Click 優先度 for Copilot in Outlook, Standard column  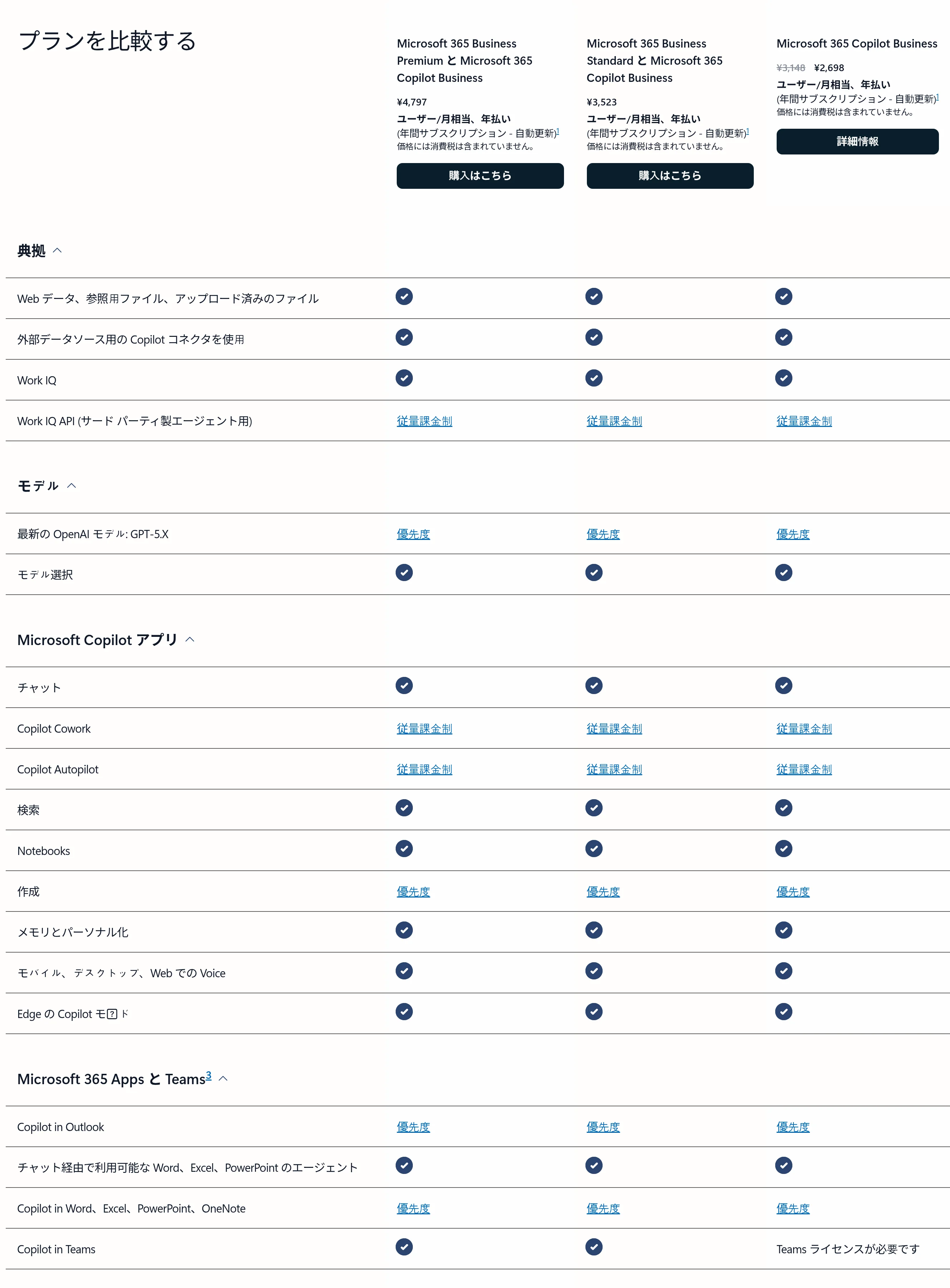coord(603,1127)
